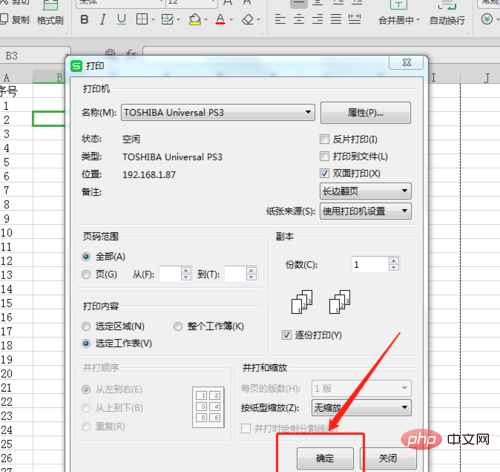This screenshot has width=500, height=472.
Task: Click Copy (复制) in toolbar
Action: pyautogui.click(x=15, y=20)
